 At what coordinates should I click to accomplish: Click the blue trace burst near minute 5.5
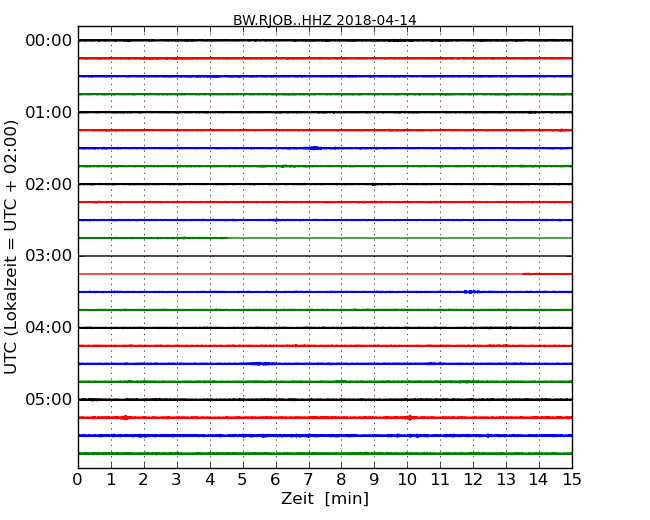tap(261, 364)
